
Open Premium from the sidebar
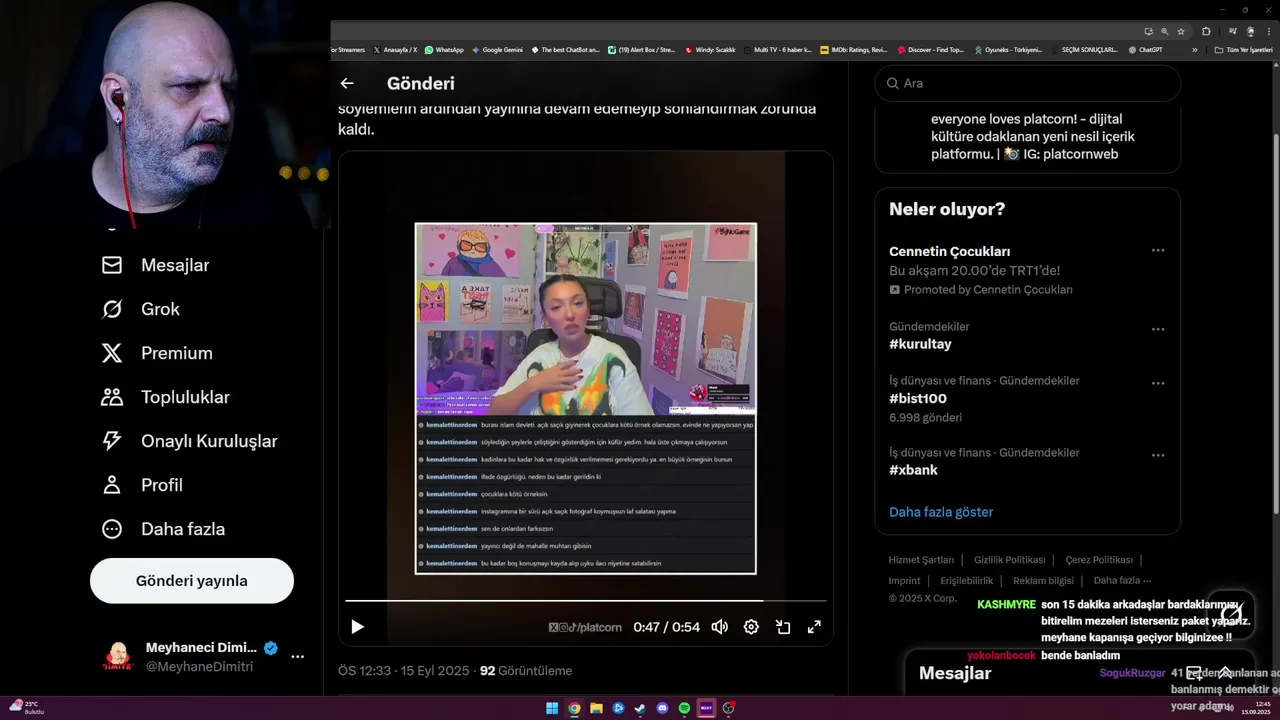tap(157, 353)
